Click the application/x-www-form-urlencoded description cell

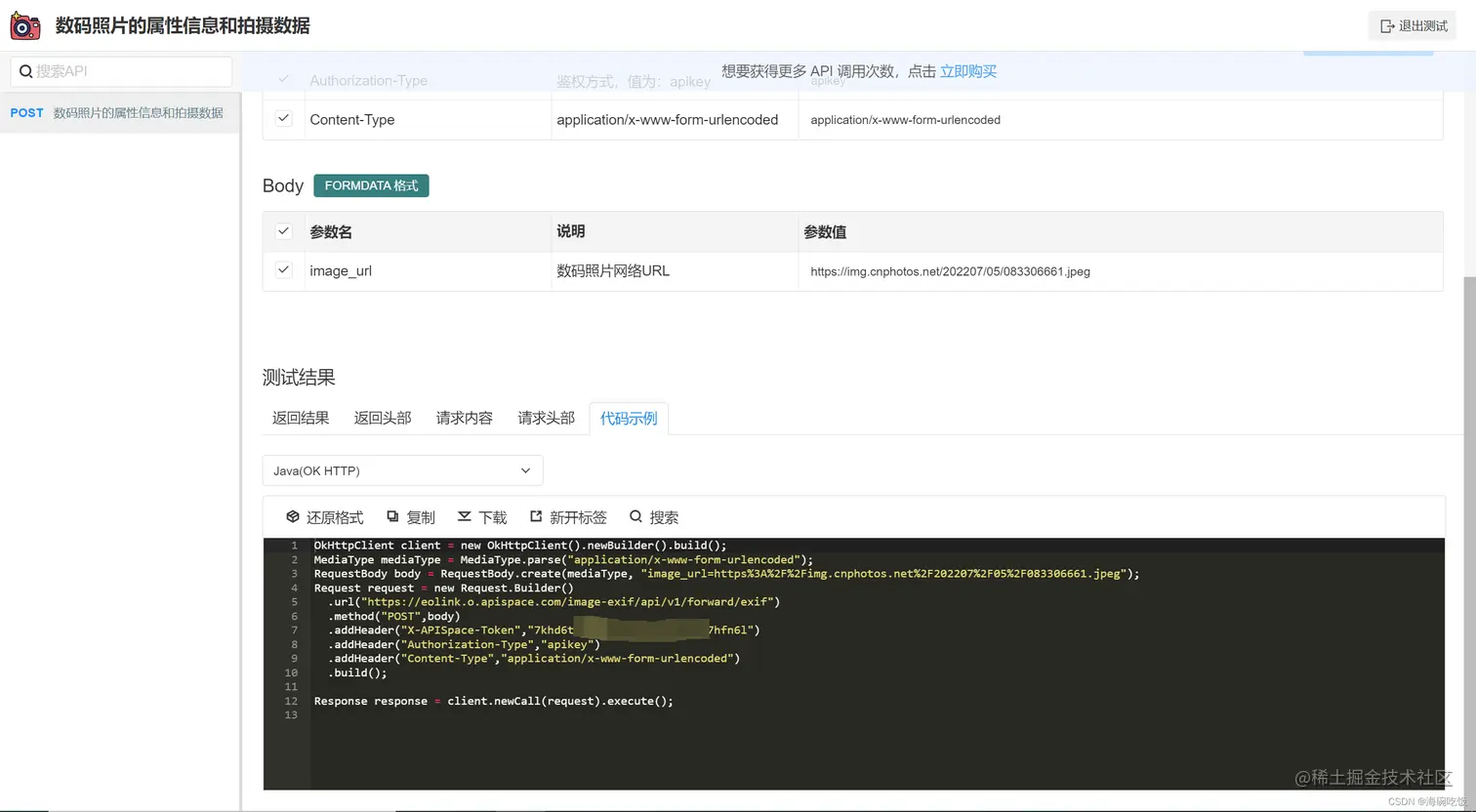(x=675, y=120)
